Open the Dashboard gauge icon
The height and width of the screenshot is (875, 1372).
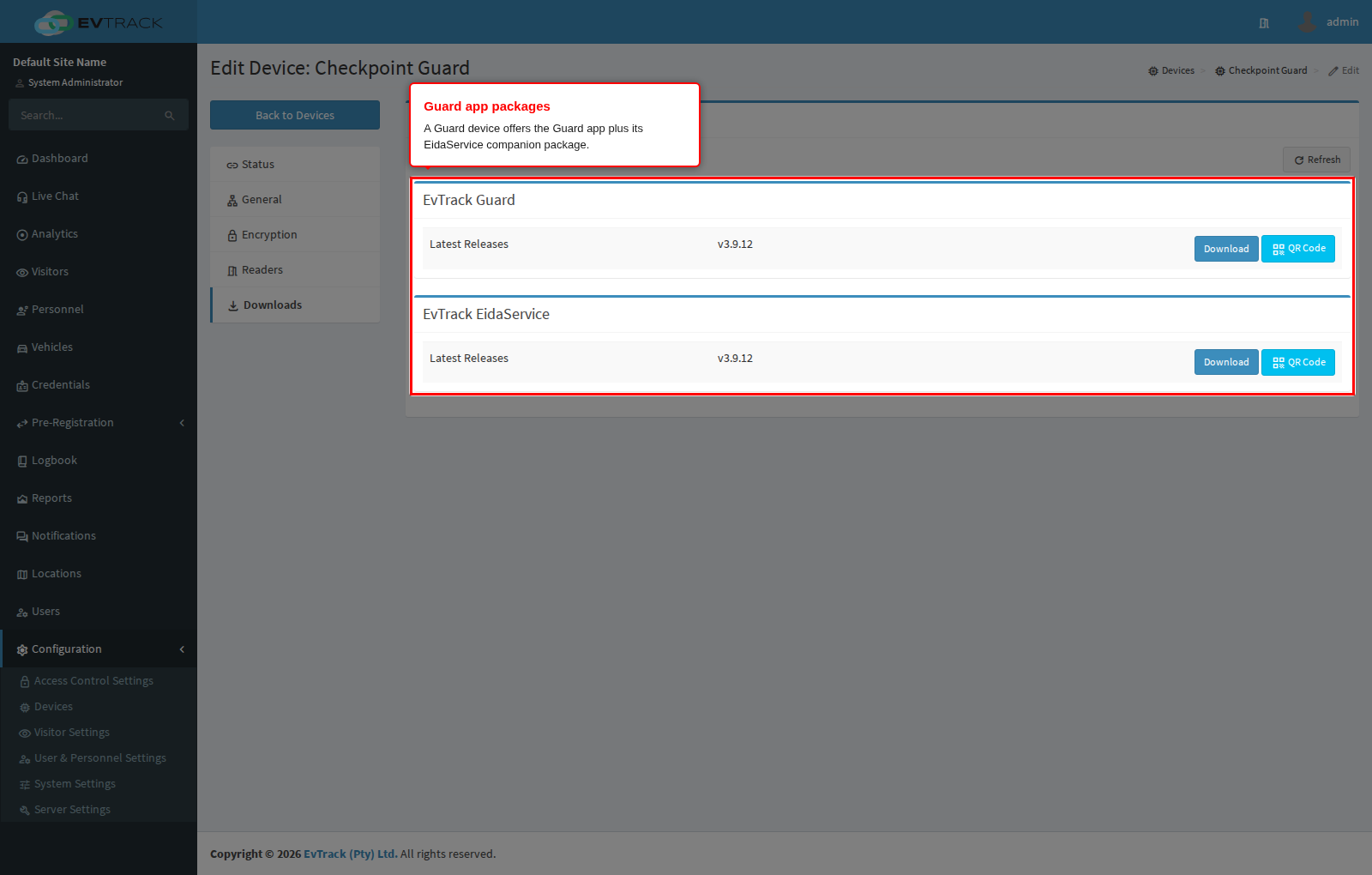tap(22, 160)
